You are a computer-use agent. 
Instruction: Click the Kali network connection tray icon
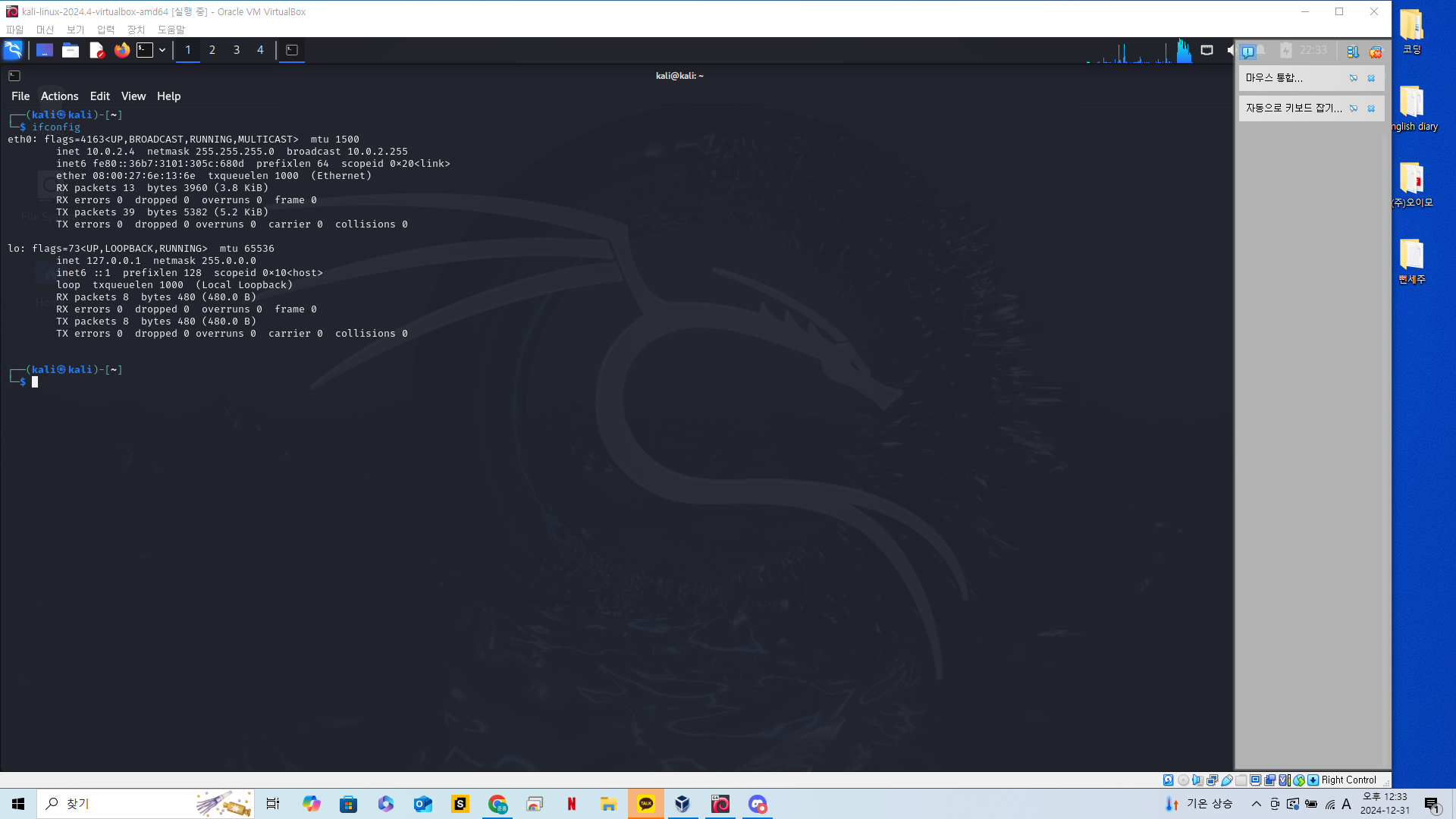[x=1207, y=50]
